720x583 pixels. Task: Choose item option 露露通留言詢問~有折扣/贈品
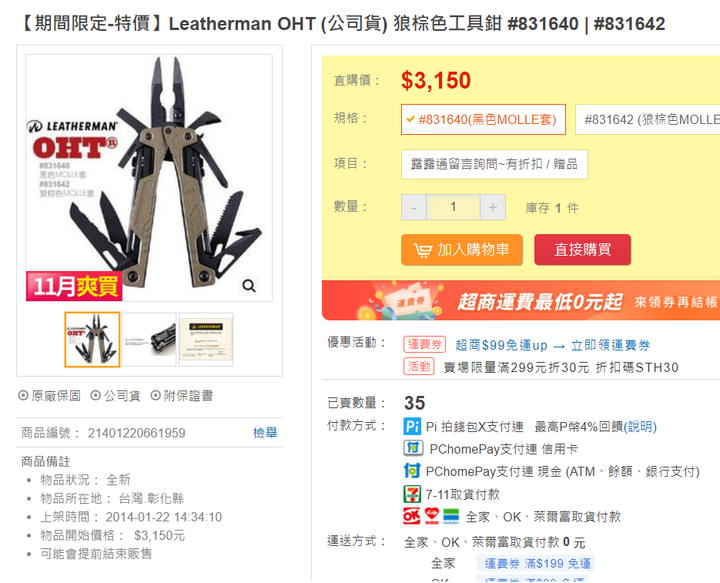point(494,164)
